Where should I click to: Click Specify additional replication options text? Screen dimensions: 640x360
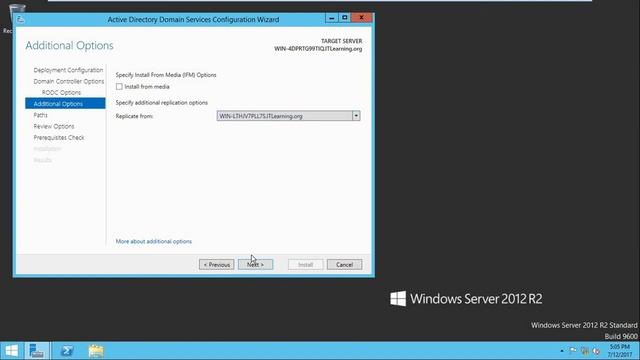click(x=162, y=102)
